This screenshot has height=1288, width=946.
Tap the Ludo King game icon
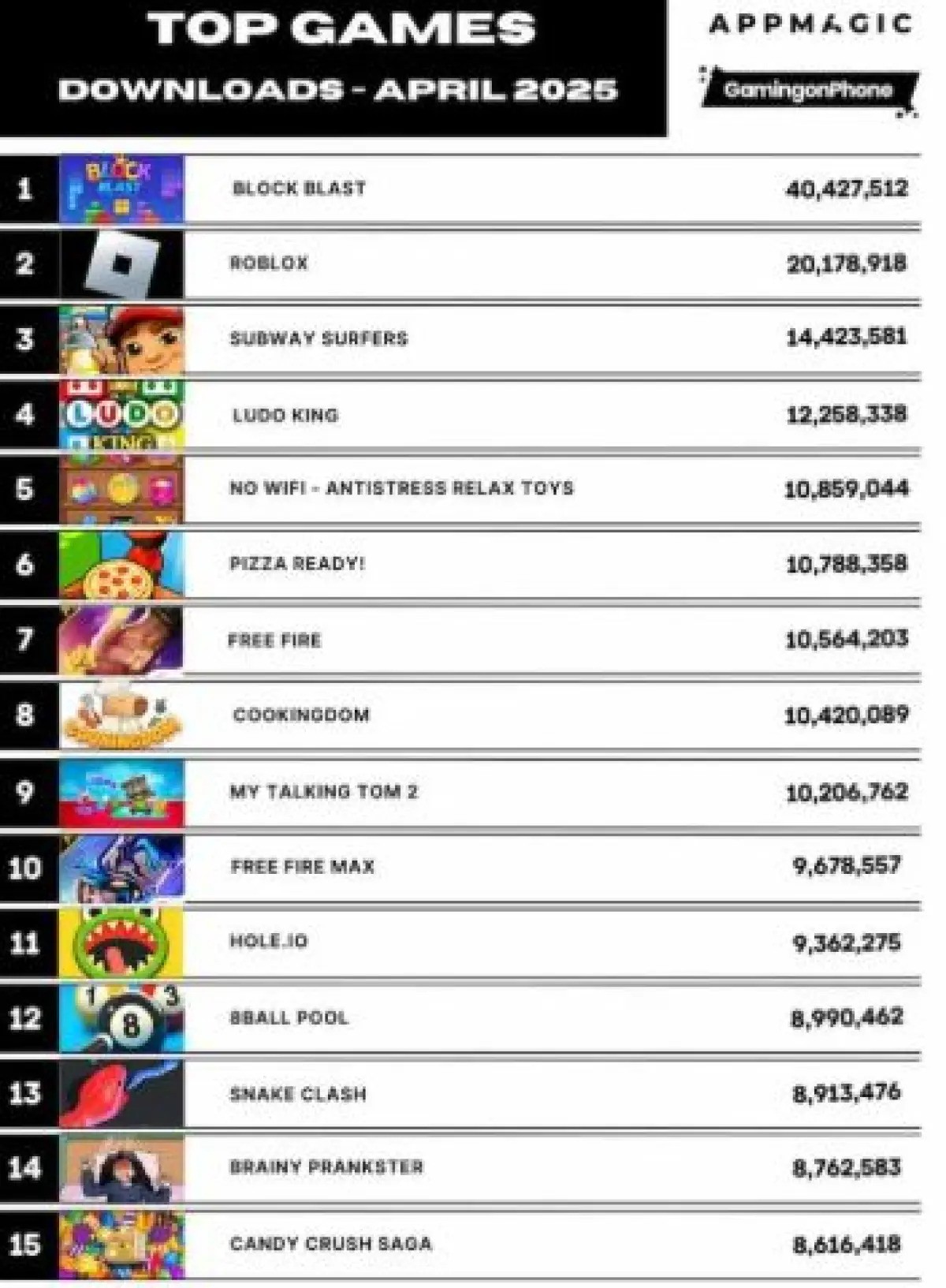(121, 415)
